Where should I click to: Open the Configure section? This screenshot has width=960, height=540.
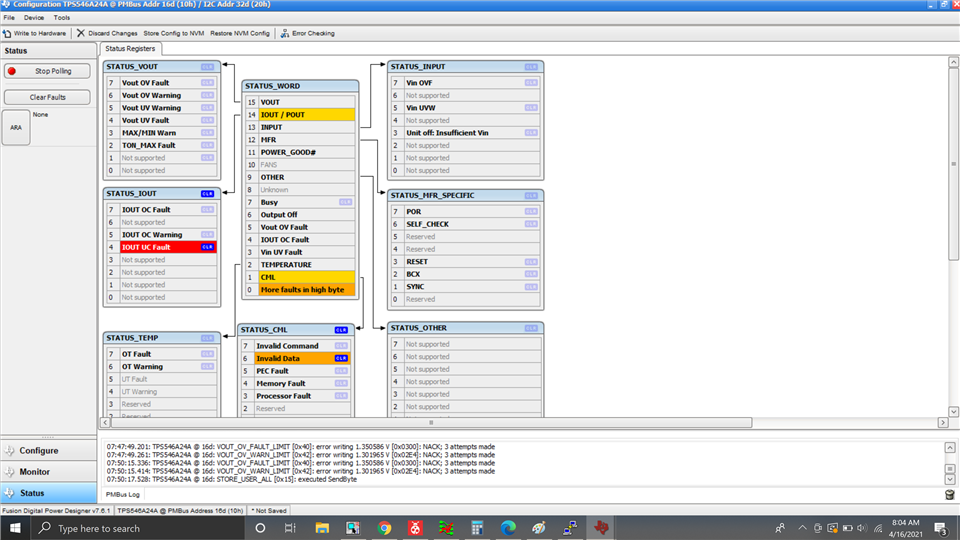click(48, 451)
